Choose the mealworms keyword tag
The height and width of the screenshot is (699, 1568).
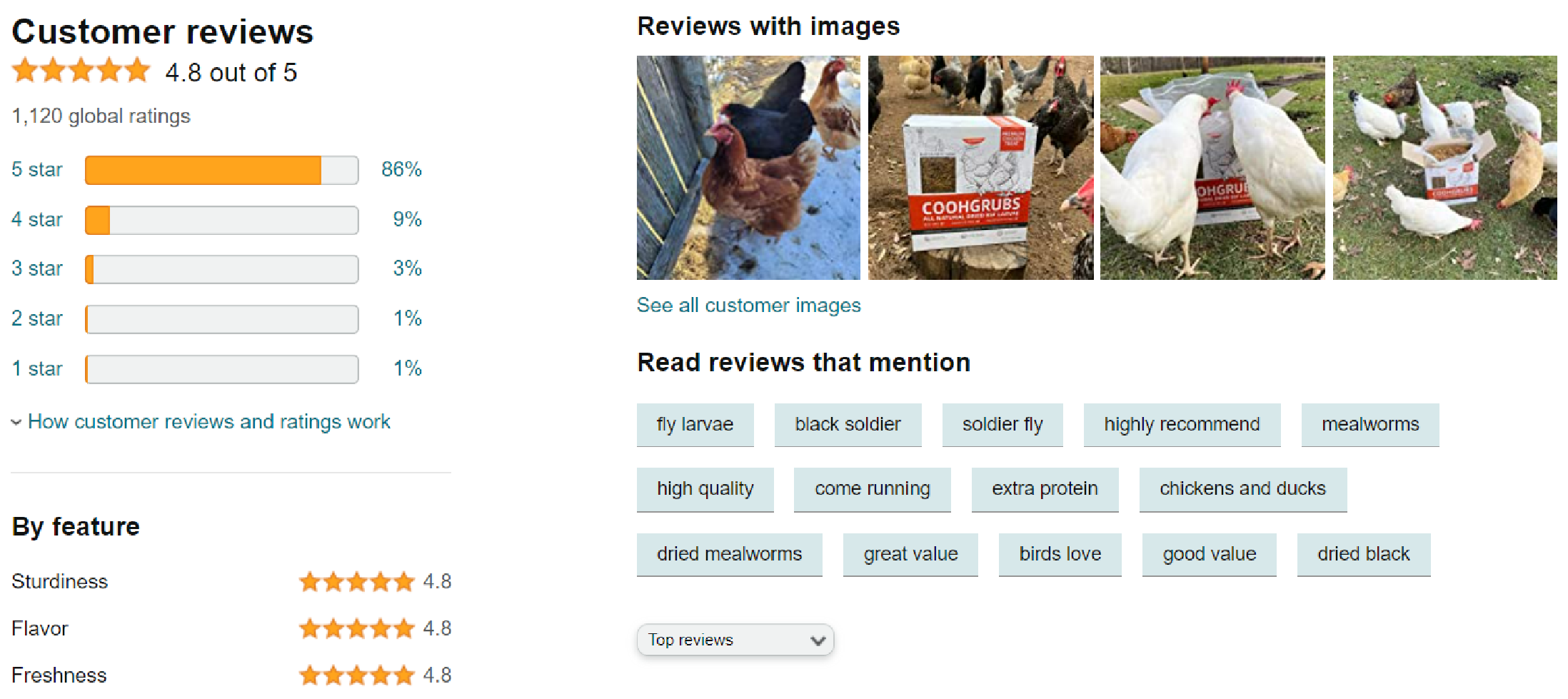(x=1370, y=425)
